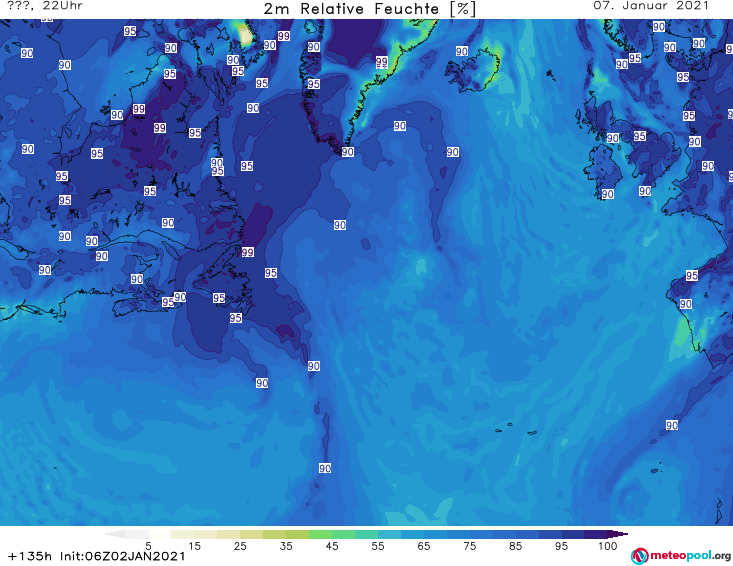733x566 pixels.
Task: Click the meteopool.org logo
Action: (681, 556)
